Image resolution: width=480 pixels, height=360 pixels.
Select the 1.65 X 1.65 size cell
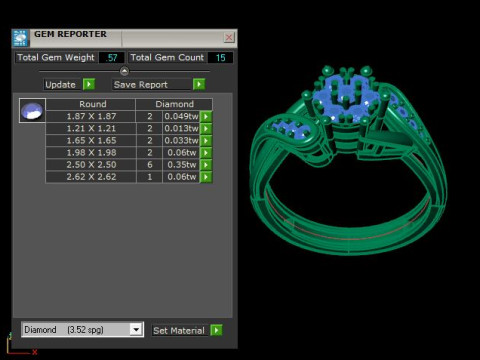91,141
